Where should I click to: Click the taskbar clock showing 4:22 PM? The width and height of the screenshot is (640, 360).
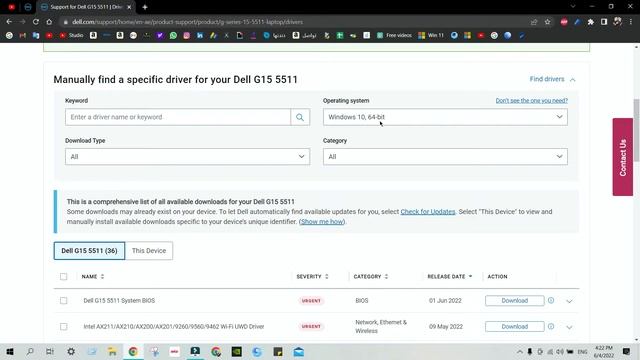tap(604, 351)
